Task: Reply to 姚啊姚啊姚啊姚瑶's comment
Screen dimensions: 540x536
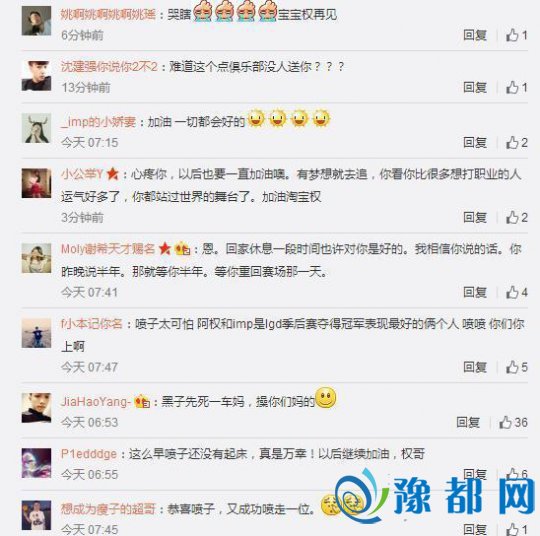Action: 475,35
